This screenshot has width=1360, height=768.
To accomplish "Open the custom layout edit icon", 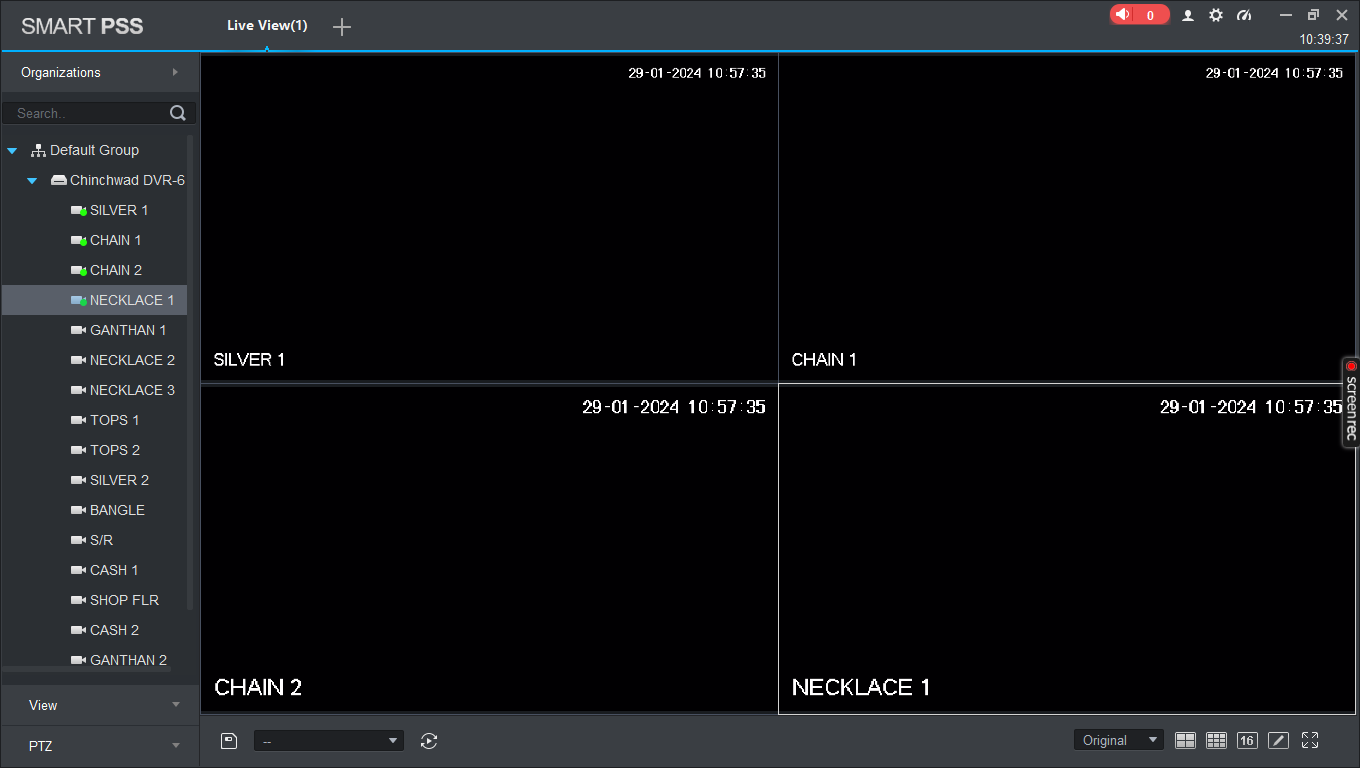I will pos(1278,740).
